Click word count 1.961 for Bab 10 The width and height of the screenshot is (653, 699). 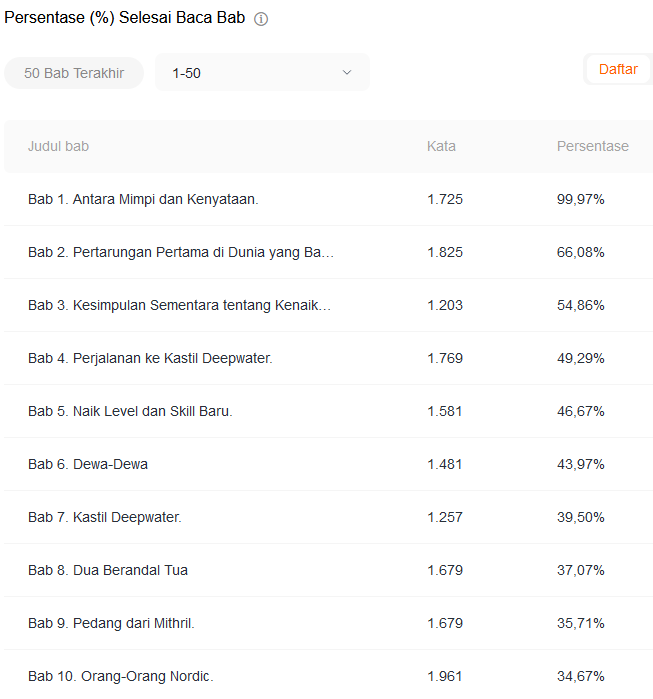click(x=444, y=677)
